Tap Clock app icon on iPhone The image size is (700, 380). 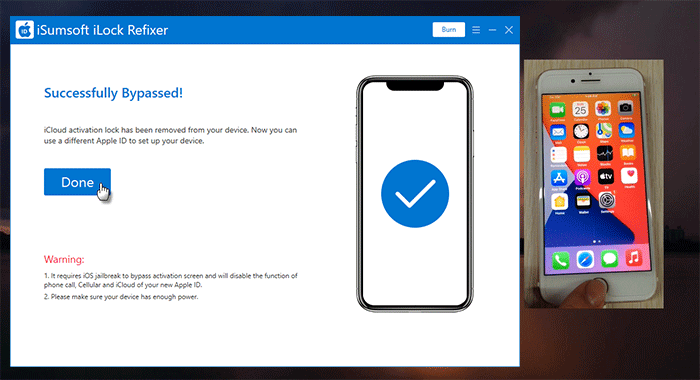click(581, 131)
